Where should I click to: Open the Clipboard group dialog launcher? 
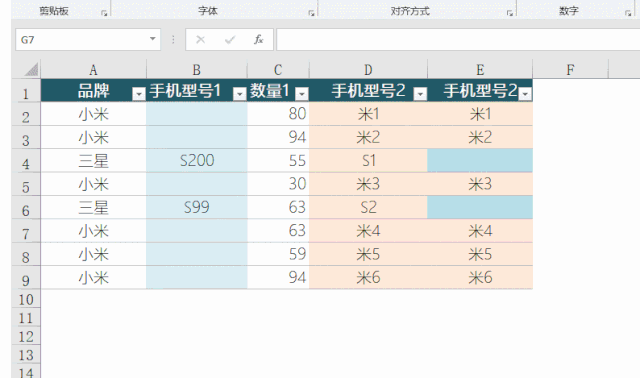104,13
